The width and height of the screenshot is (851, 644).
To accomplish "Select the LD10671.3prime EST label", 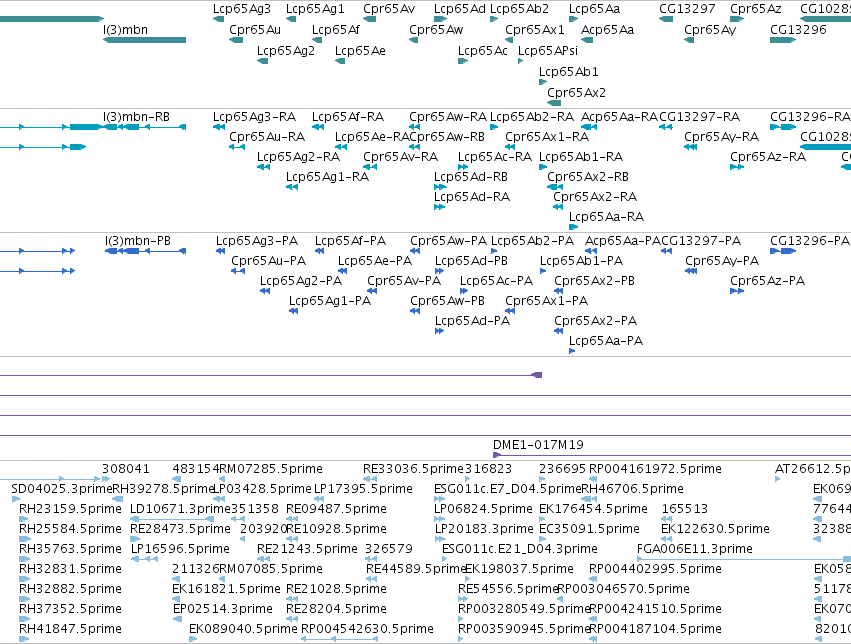I will point(180,509).
